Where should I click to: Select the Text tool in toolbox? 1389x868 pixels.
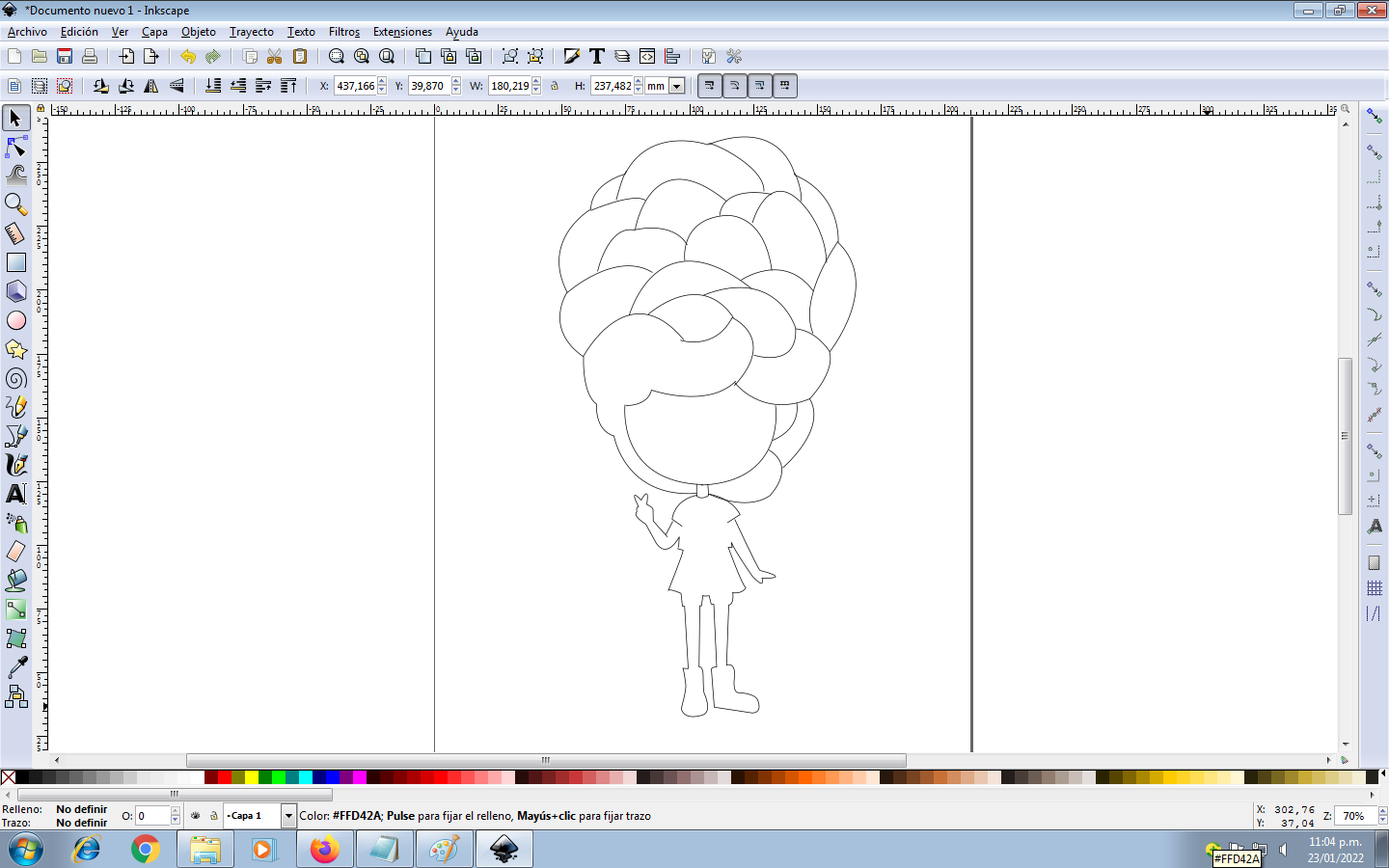click(x=15, y=494)
